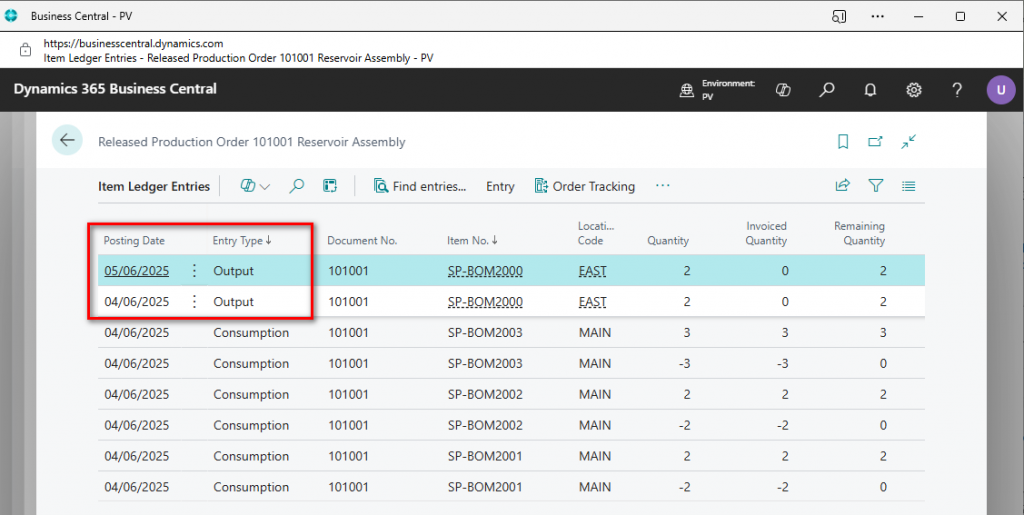Show more options for 05/06/2025 row

[194, 271]
